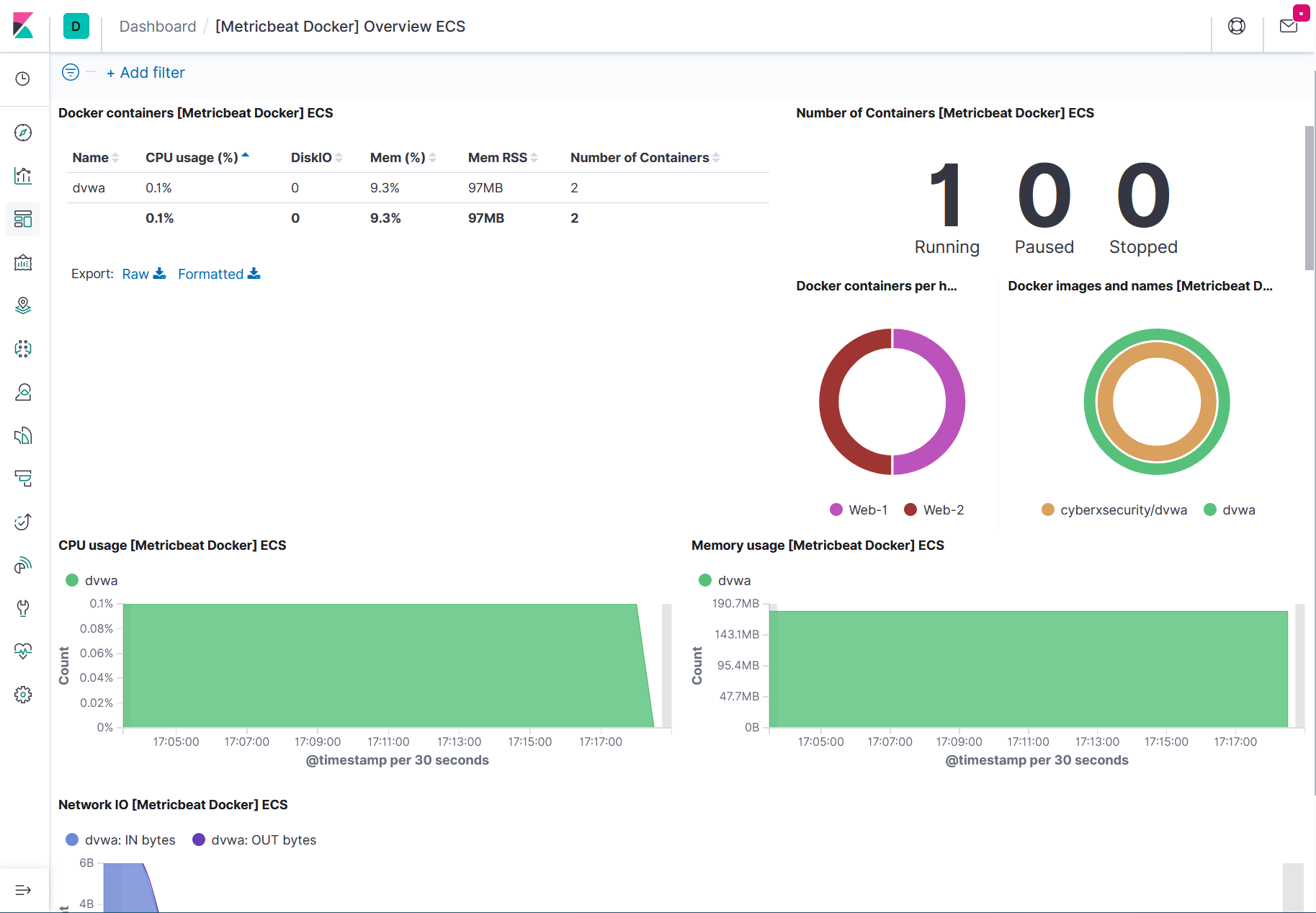1316x913 pixels.
Task: Open Recently viewed clock icon
Action: click(23, 77)
